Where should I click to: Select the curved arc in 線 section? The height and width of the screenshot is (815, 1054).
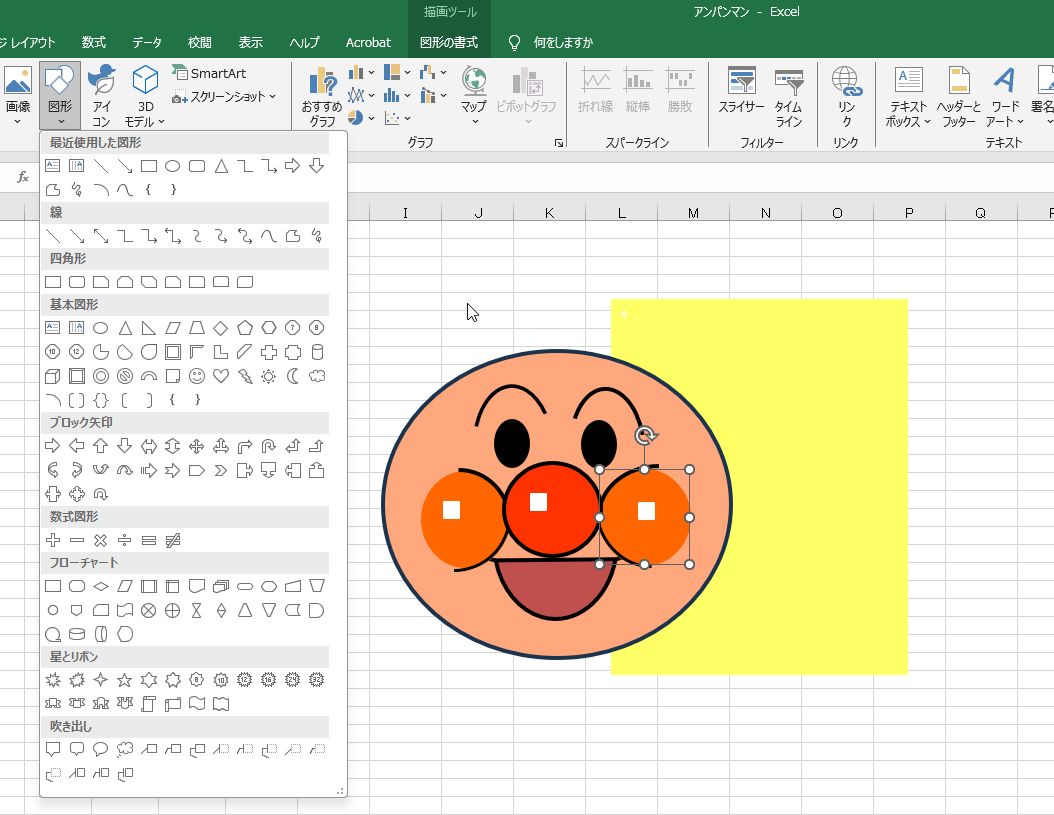coord(268,236)
